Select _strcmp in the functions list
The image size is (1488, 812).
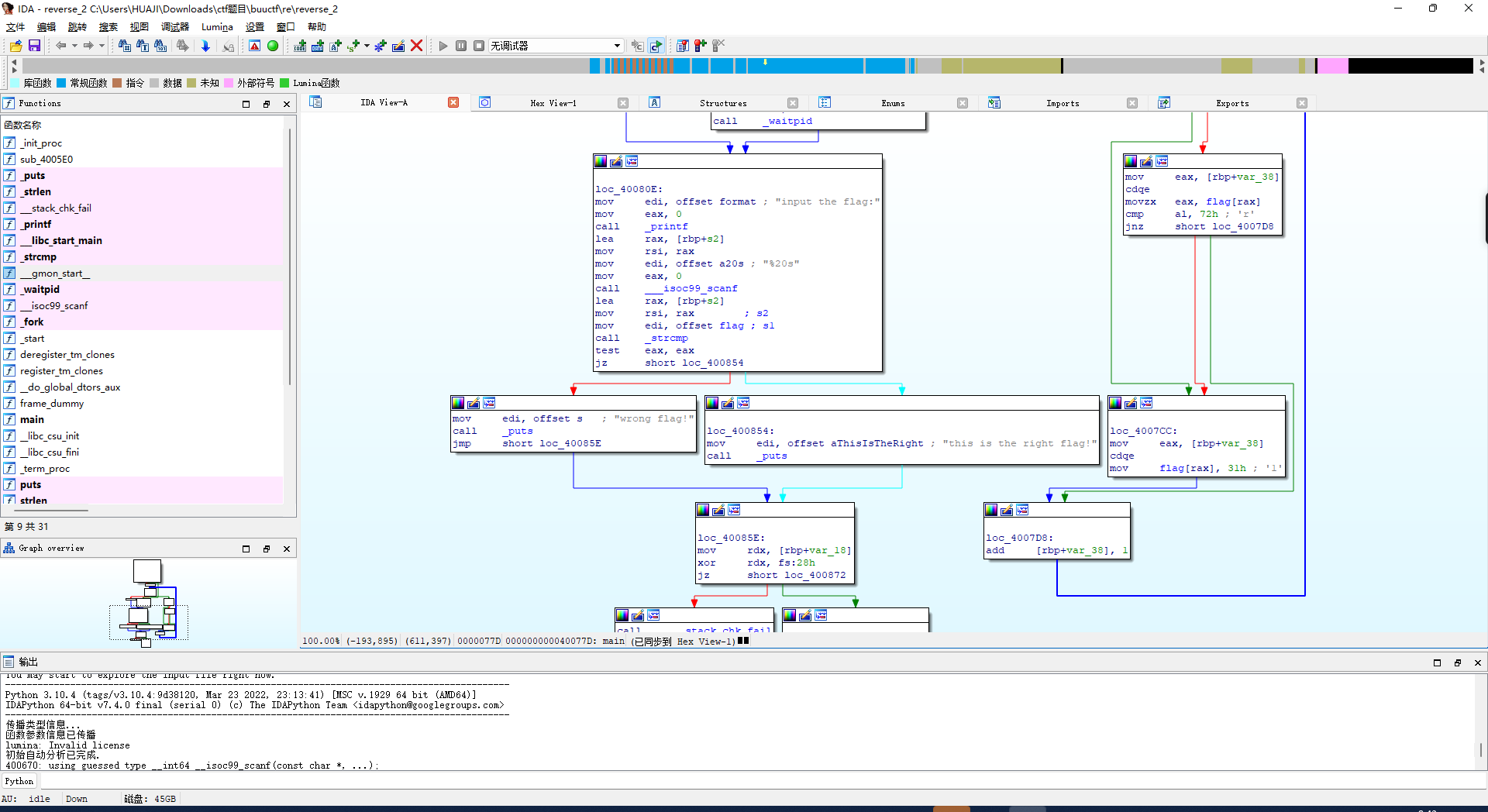pyautogui.click(x=143, y=256)
